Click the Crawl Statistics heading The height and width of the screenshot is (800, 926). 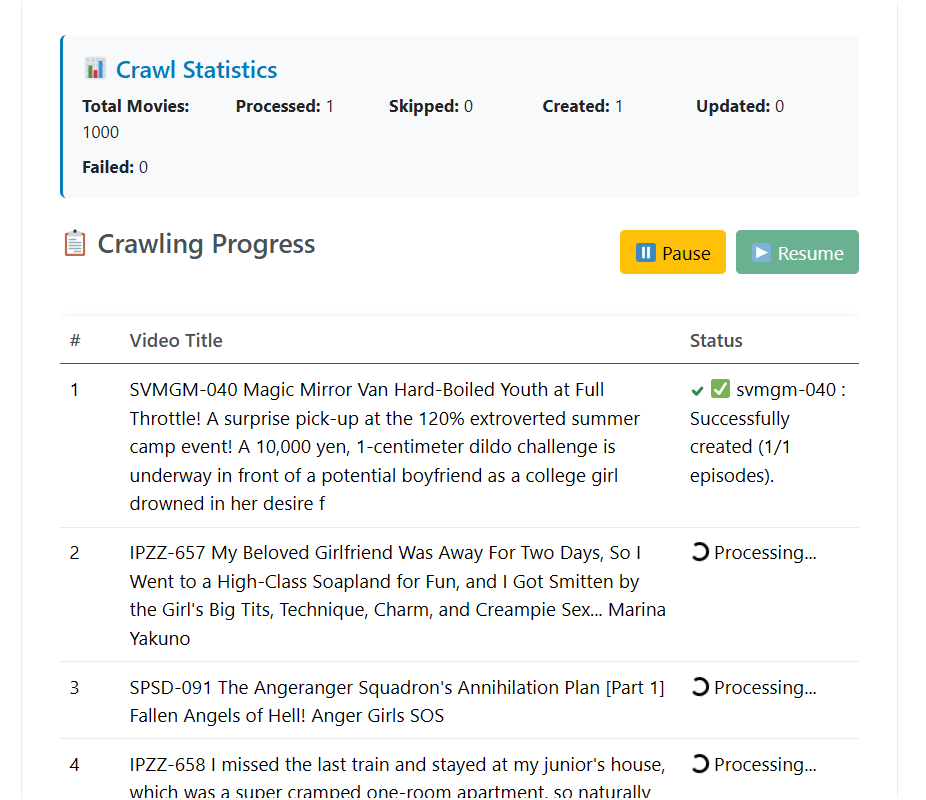196,70
